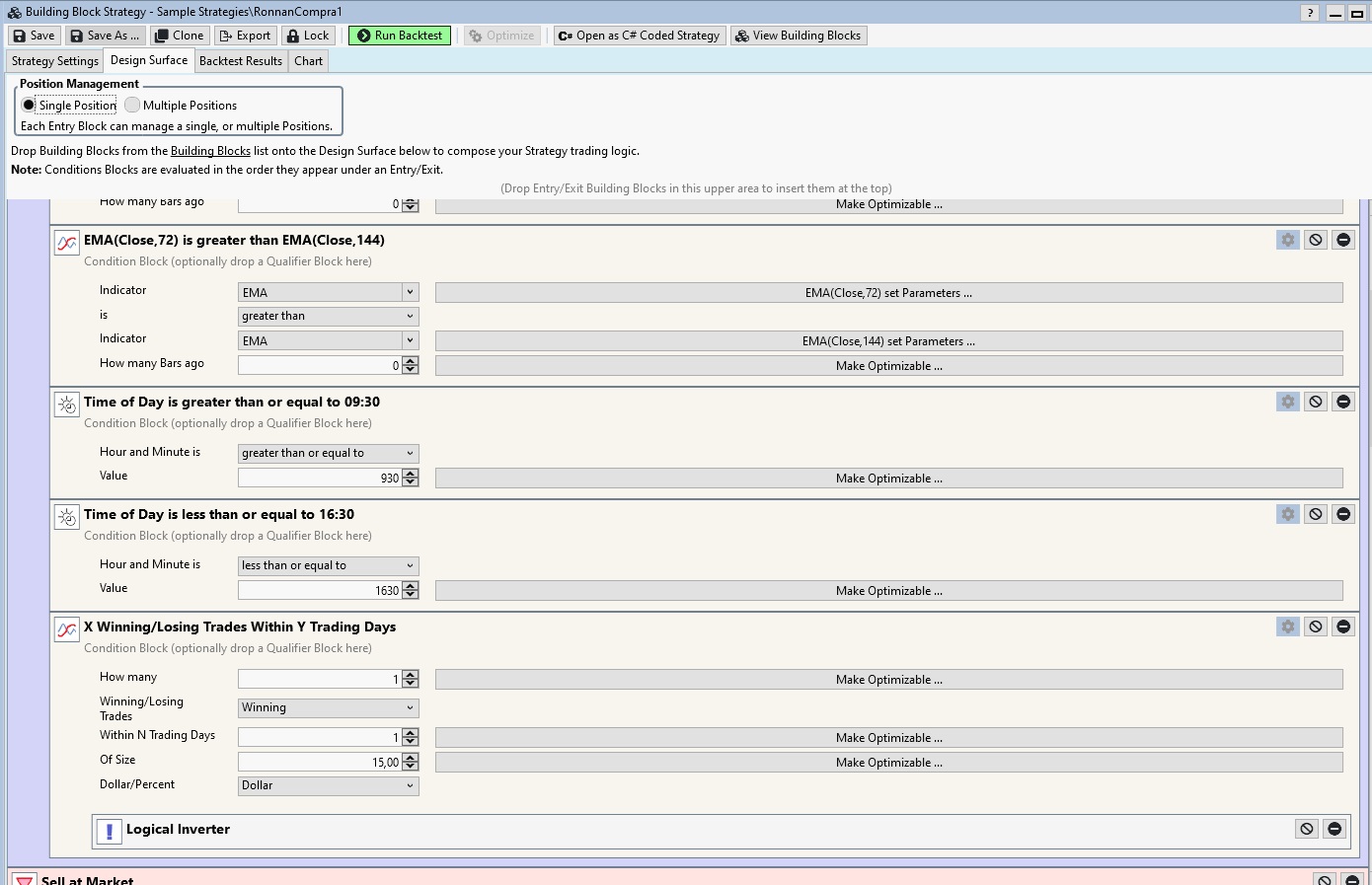Click the gear icon on the EMA condition block

point(1287,240)
